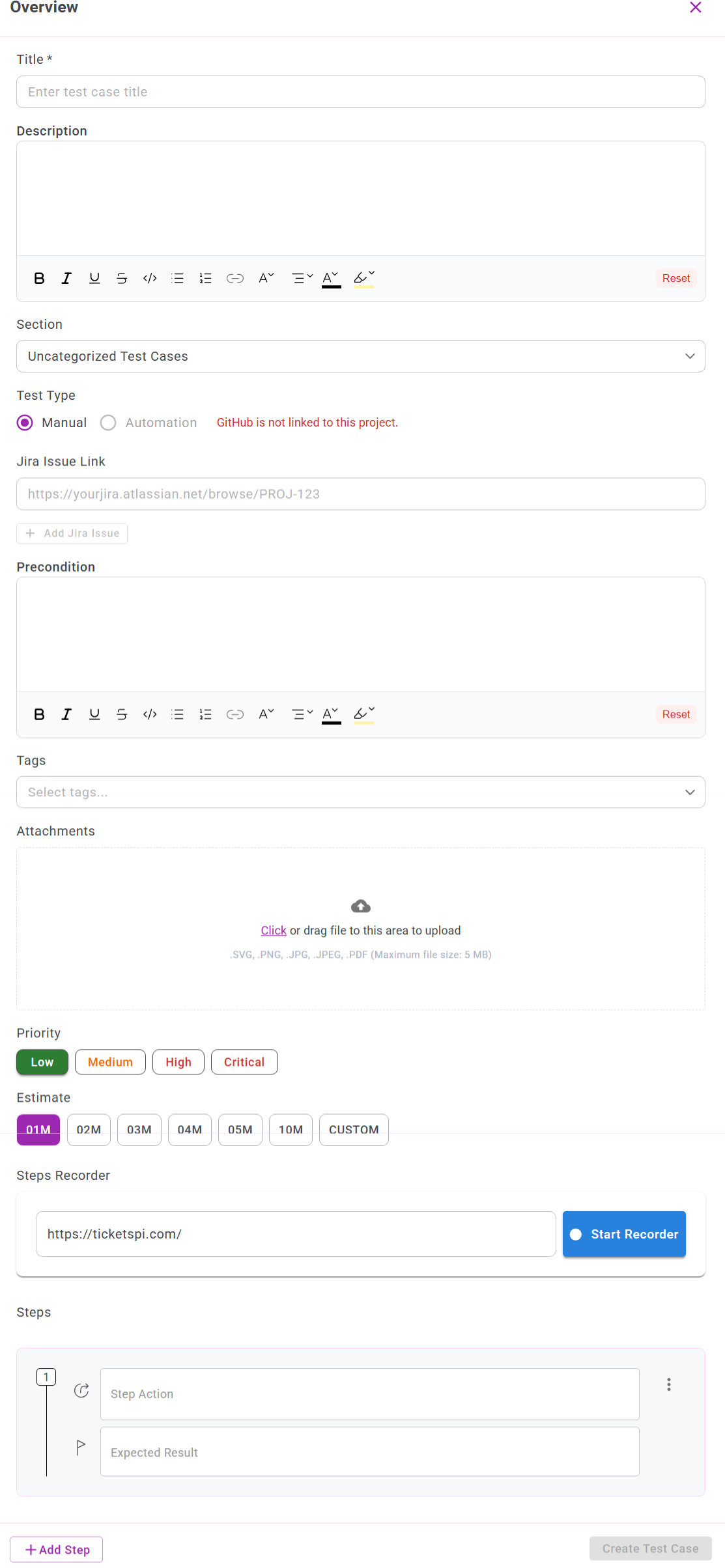This screenshot has height=1568, width=725.
Task: Insert link in Description editor toolbar
Action: click(235, 279)
